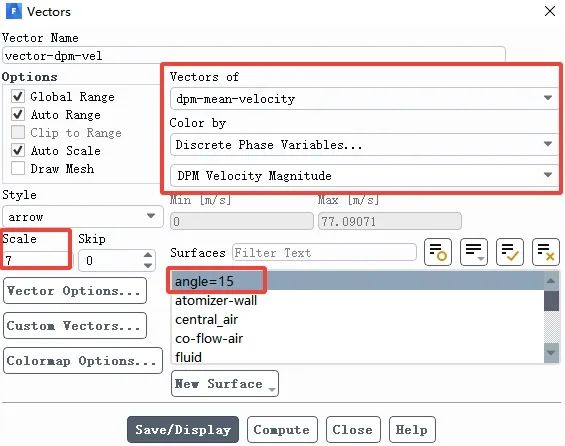This screenshot has width=565, height=446.
Task: Close the Vectors dialog with the X
Action: click(550, 11)
